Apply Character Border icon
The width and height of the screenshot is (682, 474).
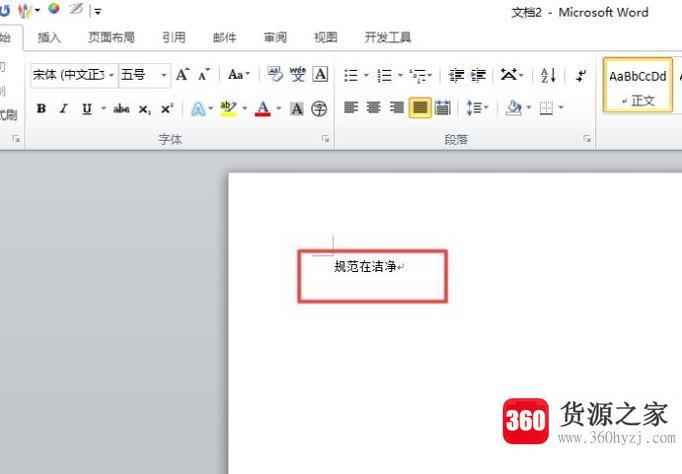coord(321,74)
